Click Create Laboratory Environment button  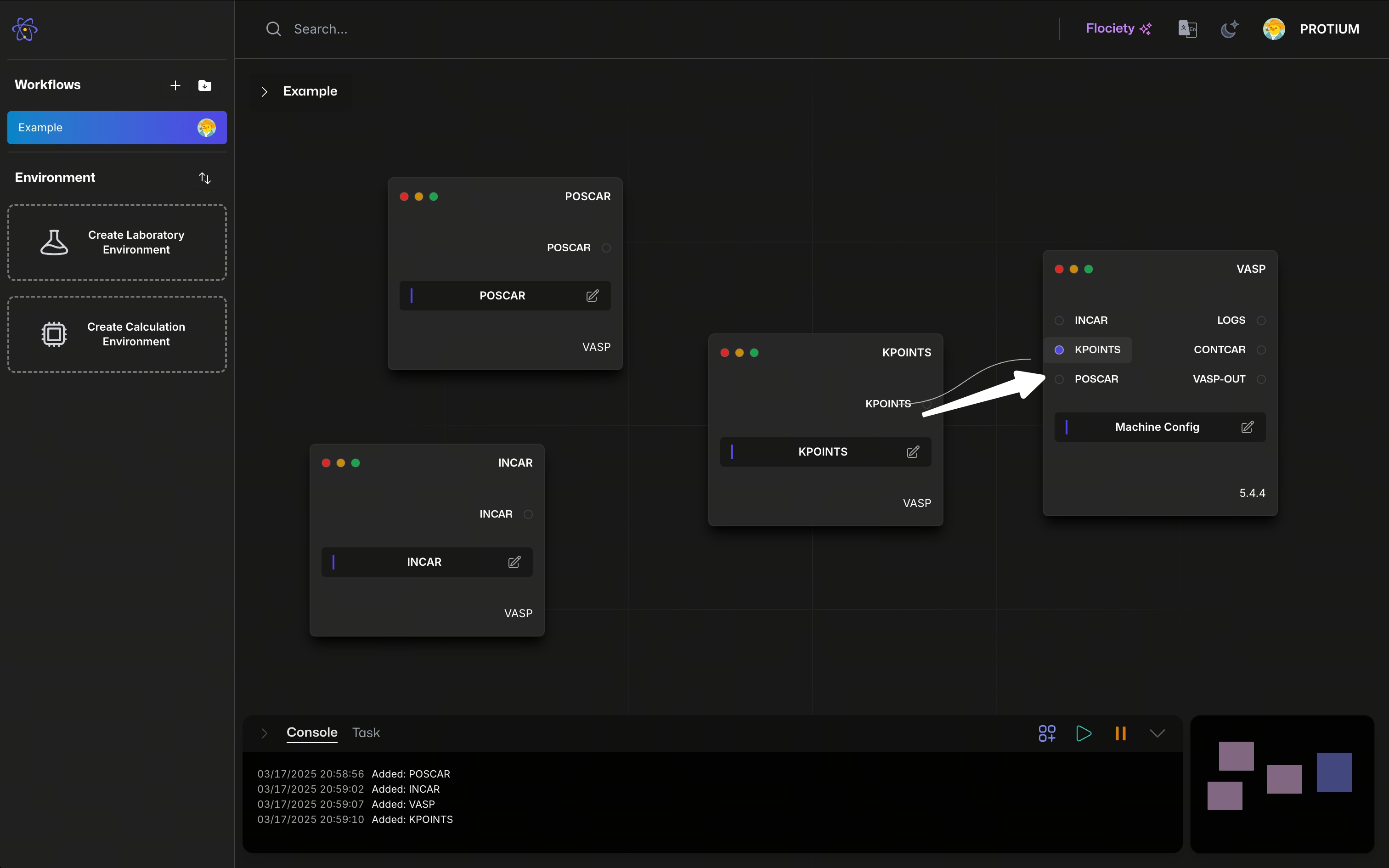coord(117,242)
